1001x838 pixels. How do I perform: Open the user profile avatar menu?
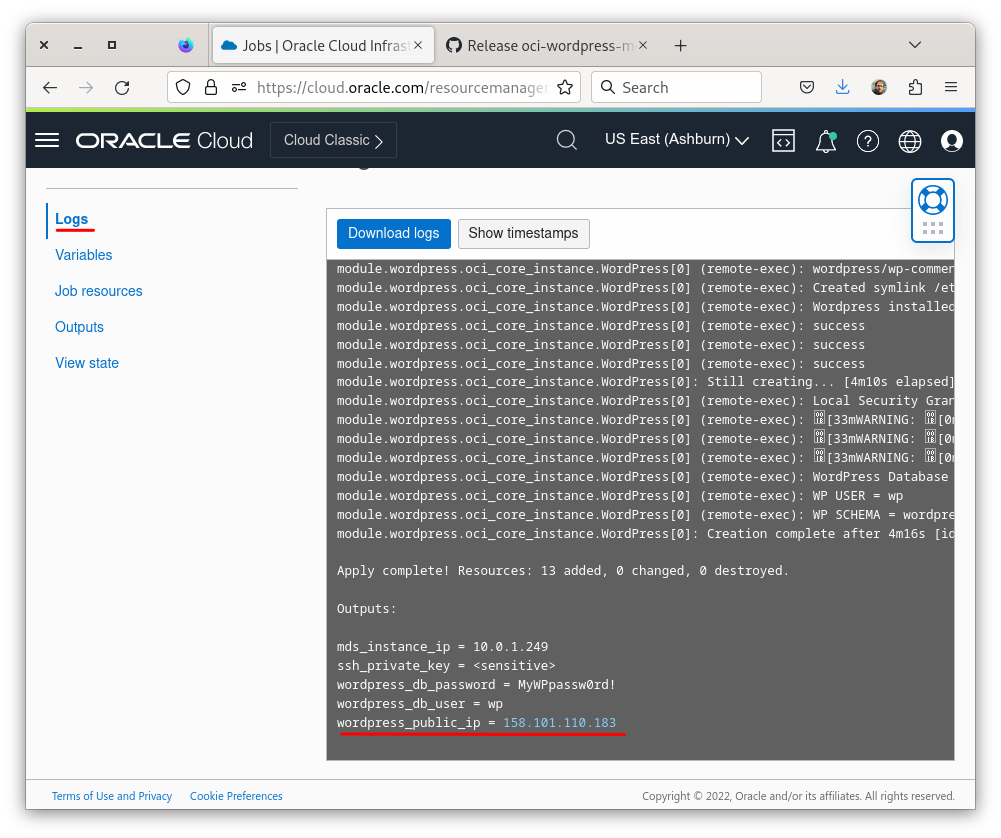pos(951,140)
